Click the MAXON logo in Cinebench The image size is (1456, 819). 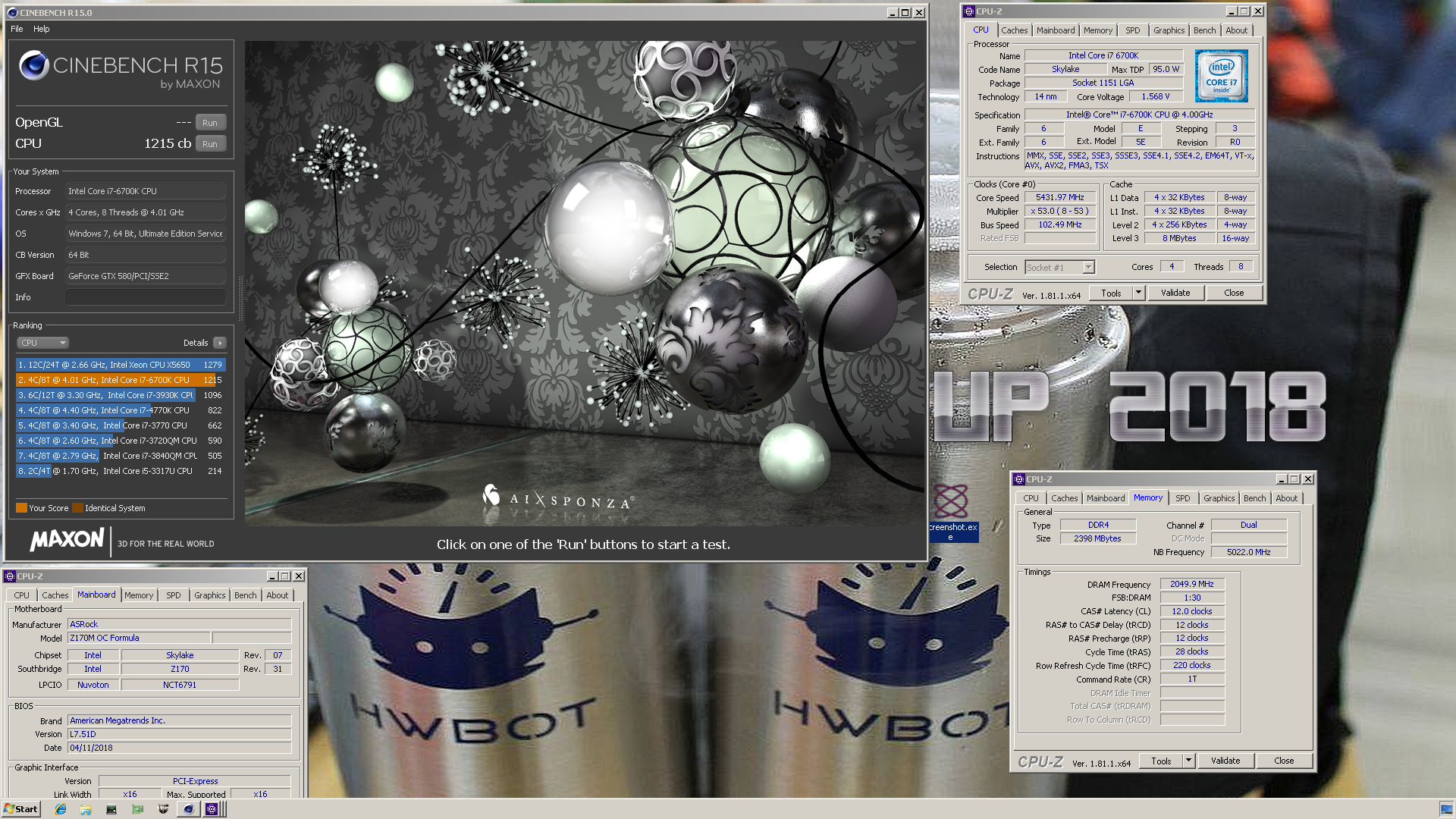[67, 540]
